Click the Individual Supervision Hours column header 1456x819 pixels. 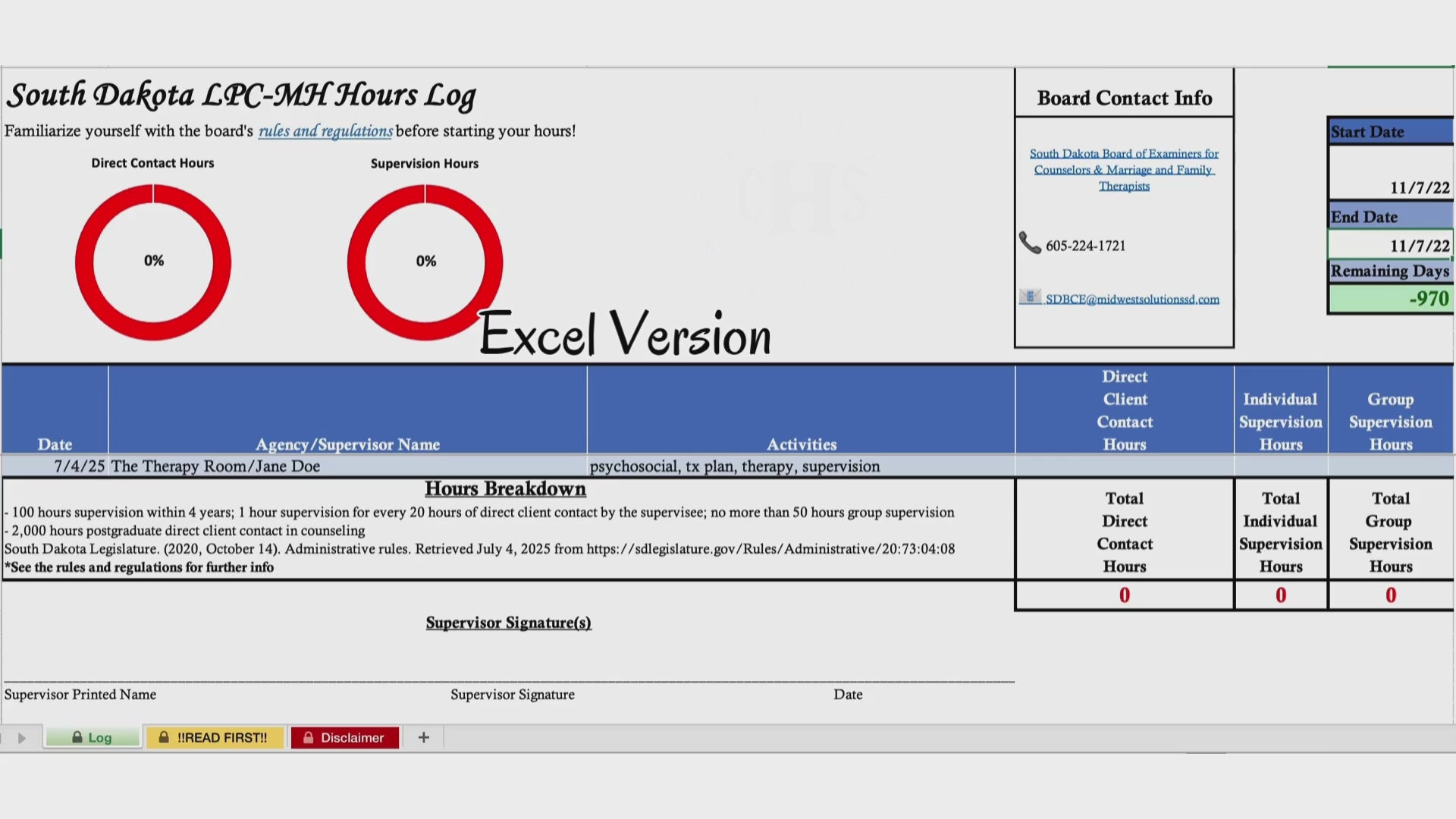point(1281,410)
